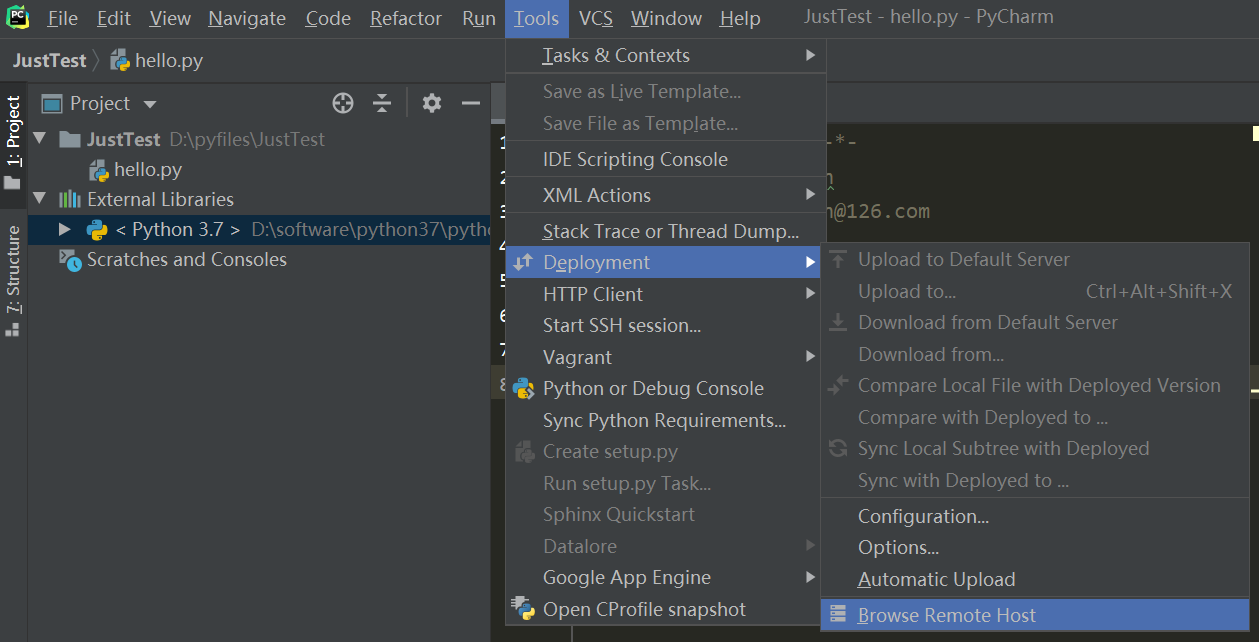Collapse the External Libraries tree node
The width and height of the screenshot is (1259, 642).
click(x=40, y=198)
